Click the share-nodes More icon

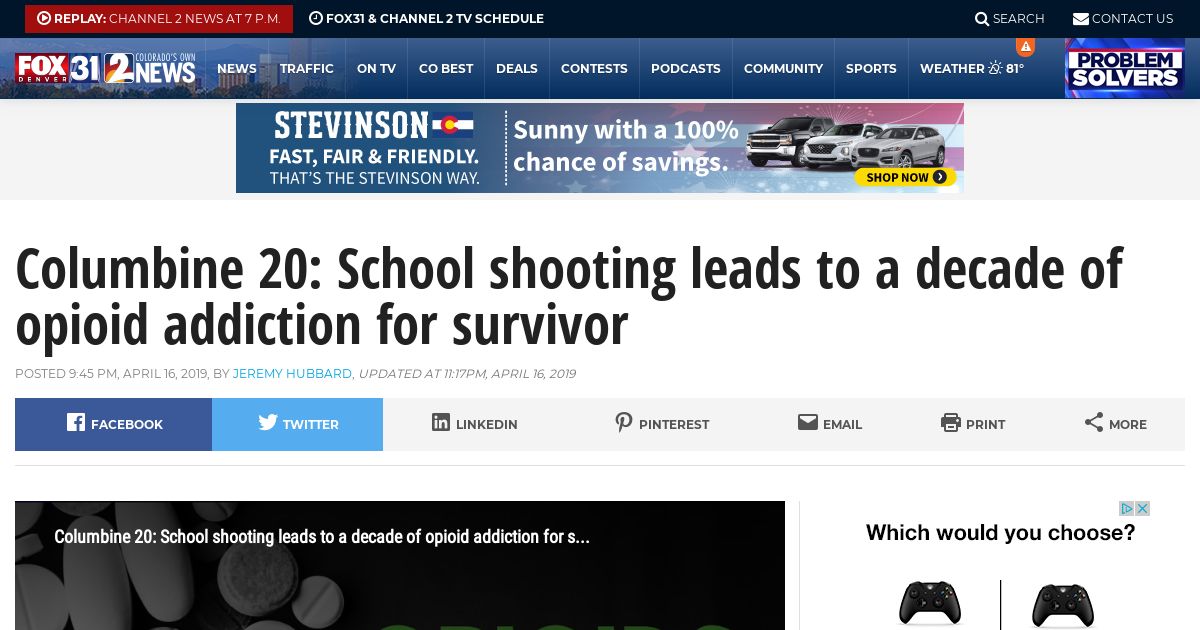[1094, 422]
